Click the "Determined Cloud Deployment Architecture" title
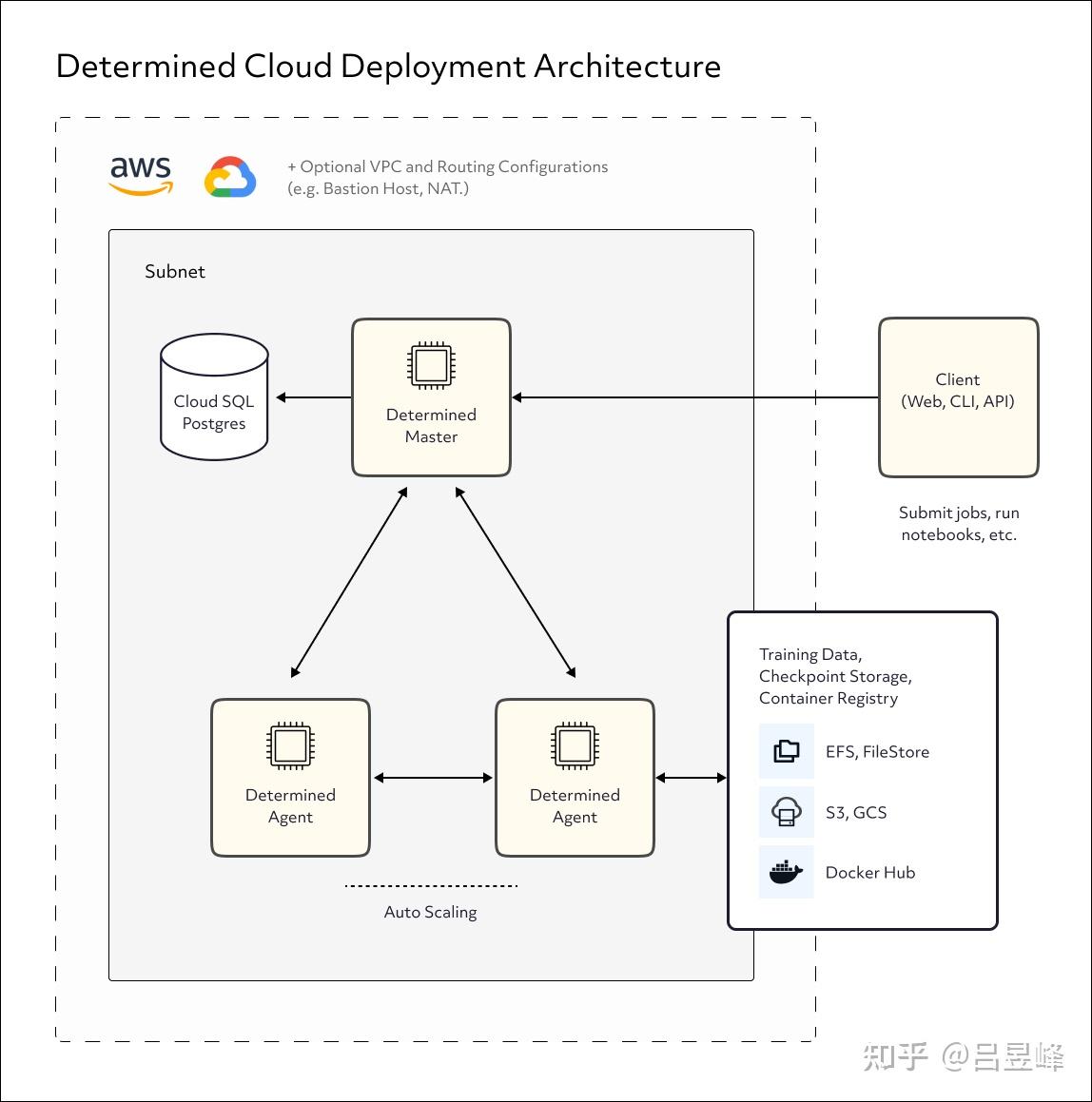 tap(388, 67)
